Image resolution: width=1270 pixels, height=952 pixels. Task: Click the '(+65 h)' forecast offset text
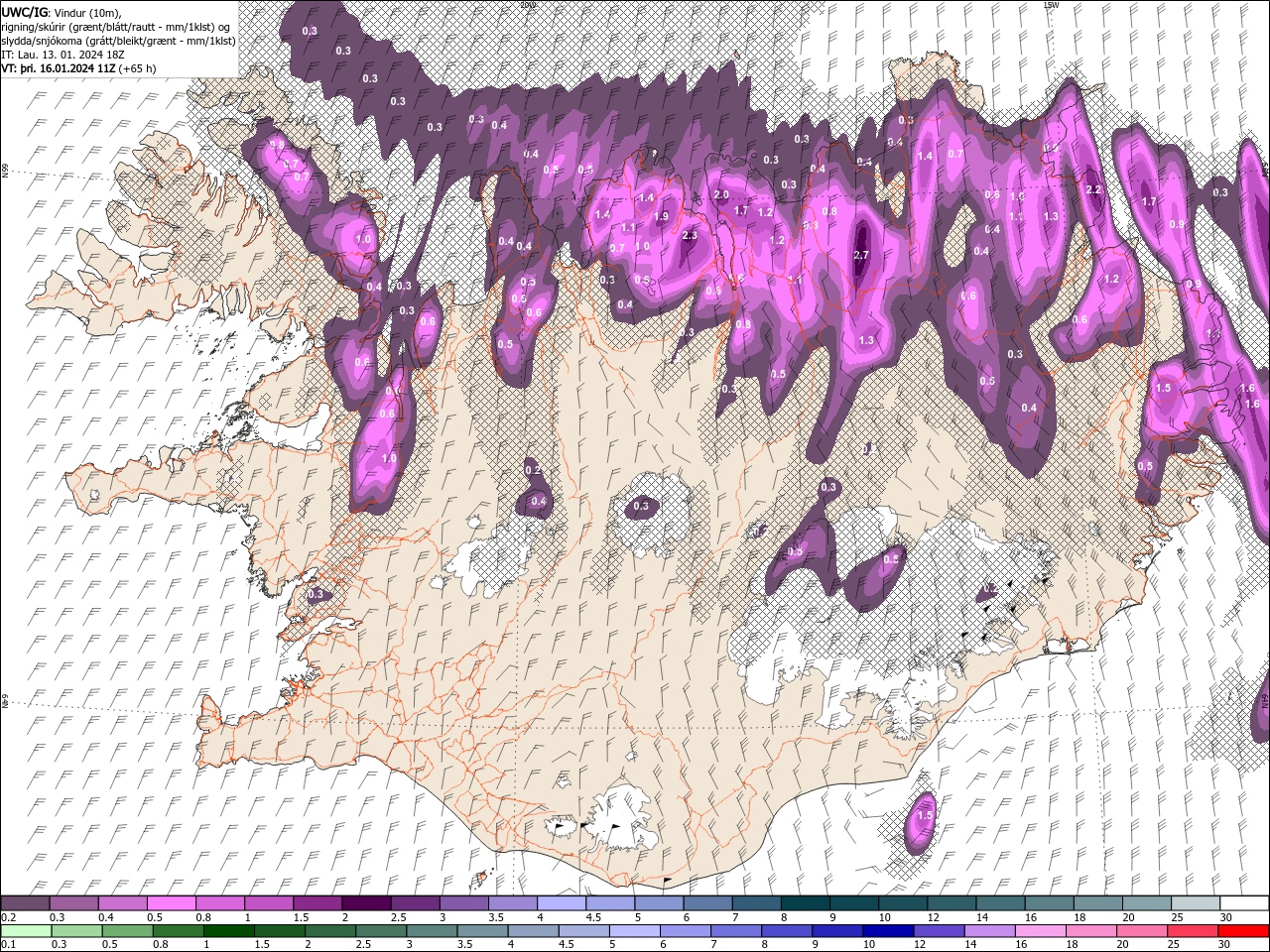(137, 68)
